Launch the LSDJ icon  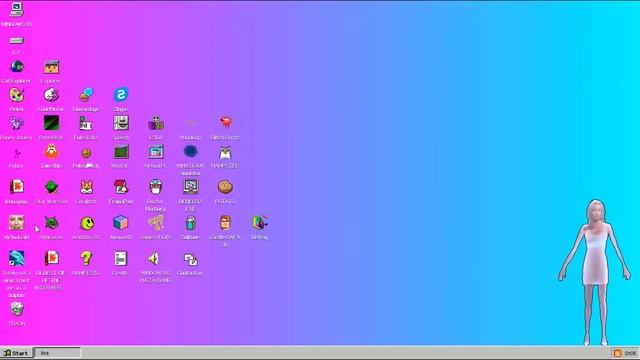156,123
